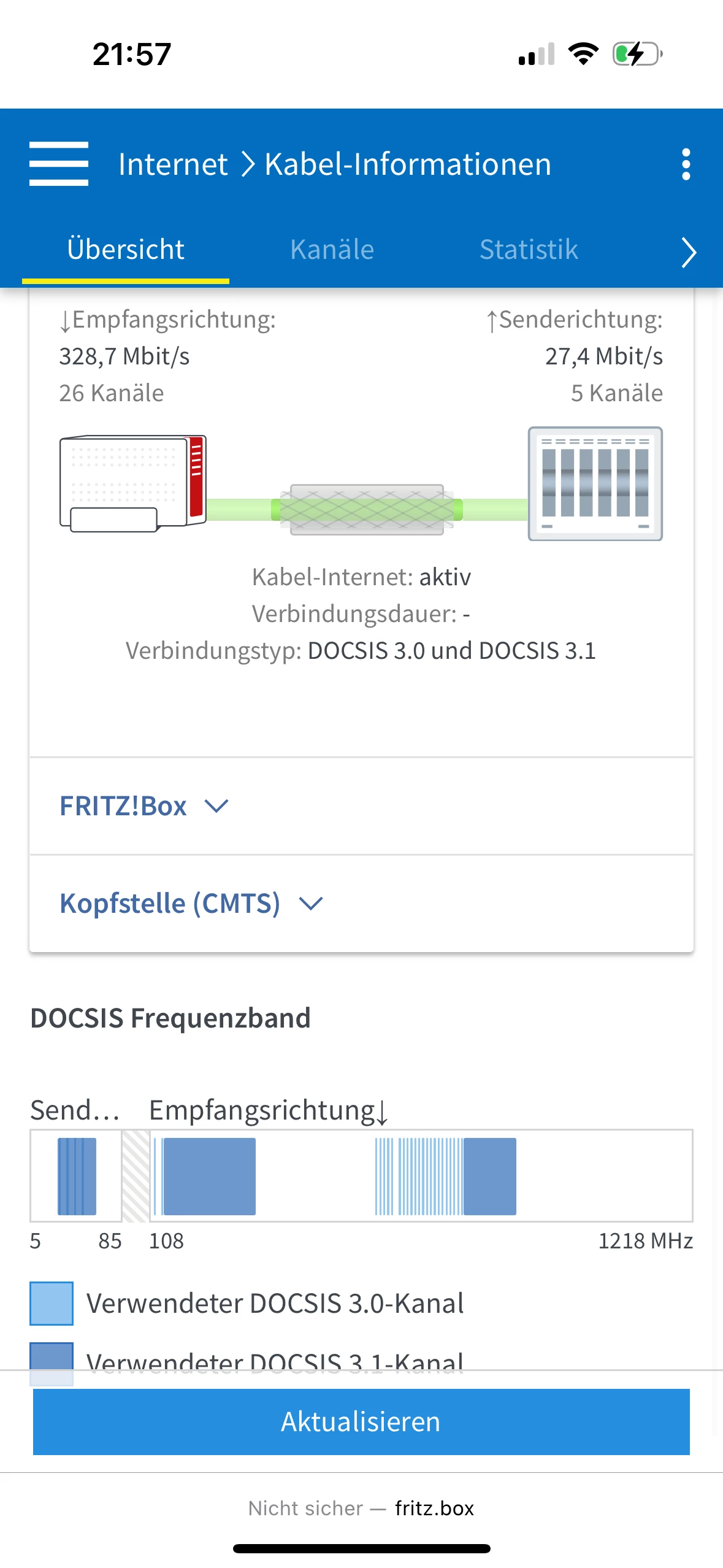Open the Statistik tab
This screenshot has width=723, height=1568.
pos(529,250)
